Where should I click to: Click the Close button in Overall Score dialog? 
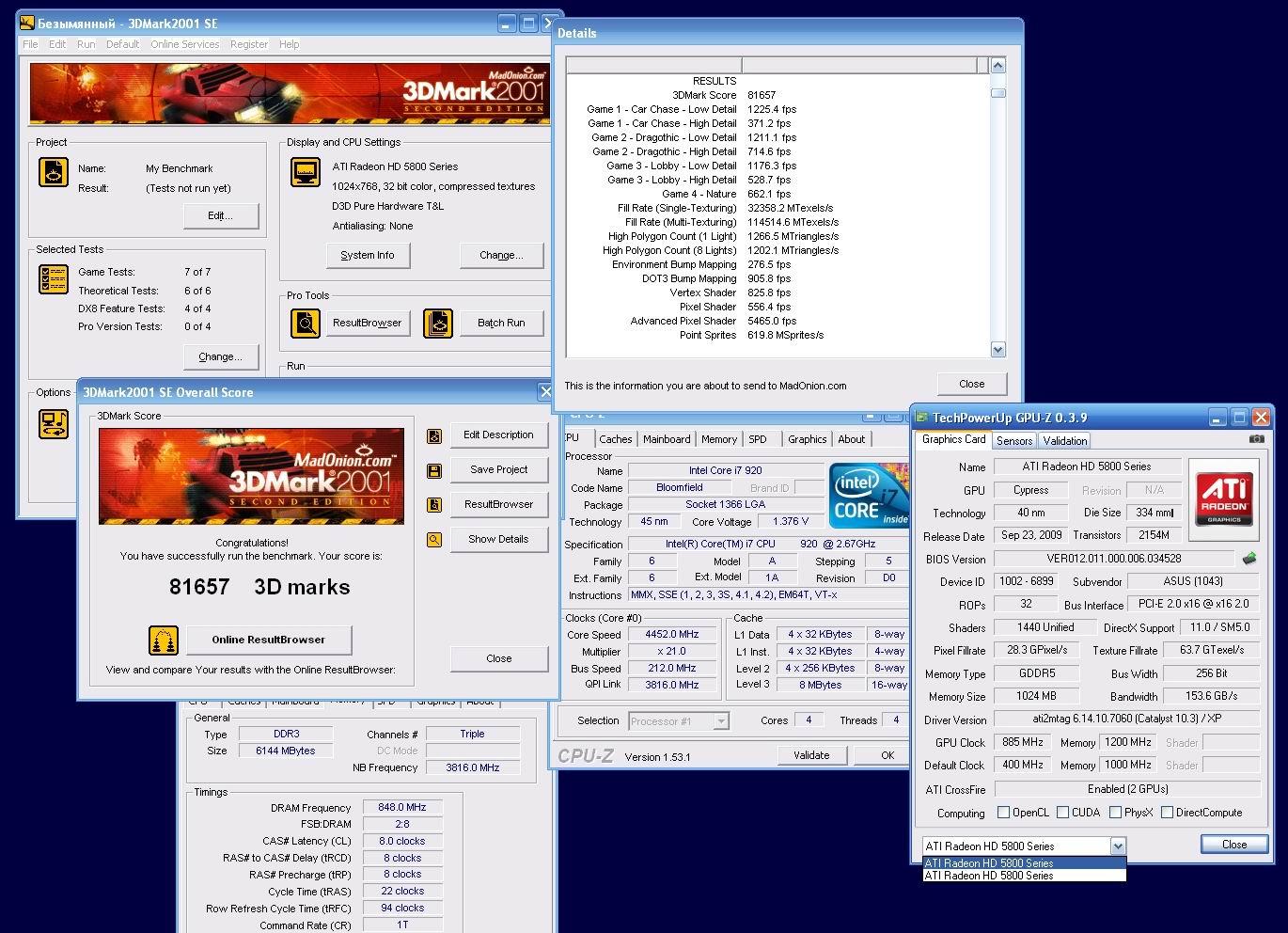498,658
